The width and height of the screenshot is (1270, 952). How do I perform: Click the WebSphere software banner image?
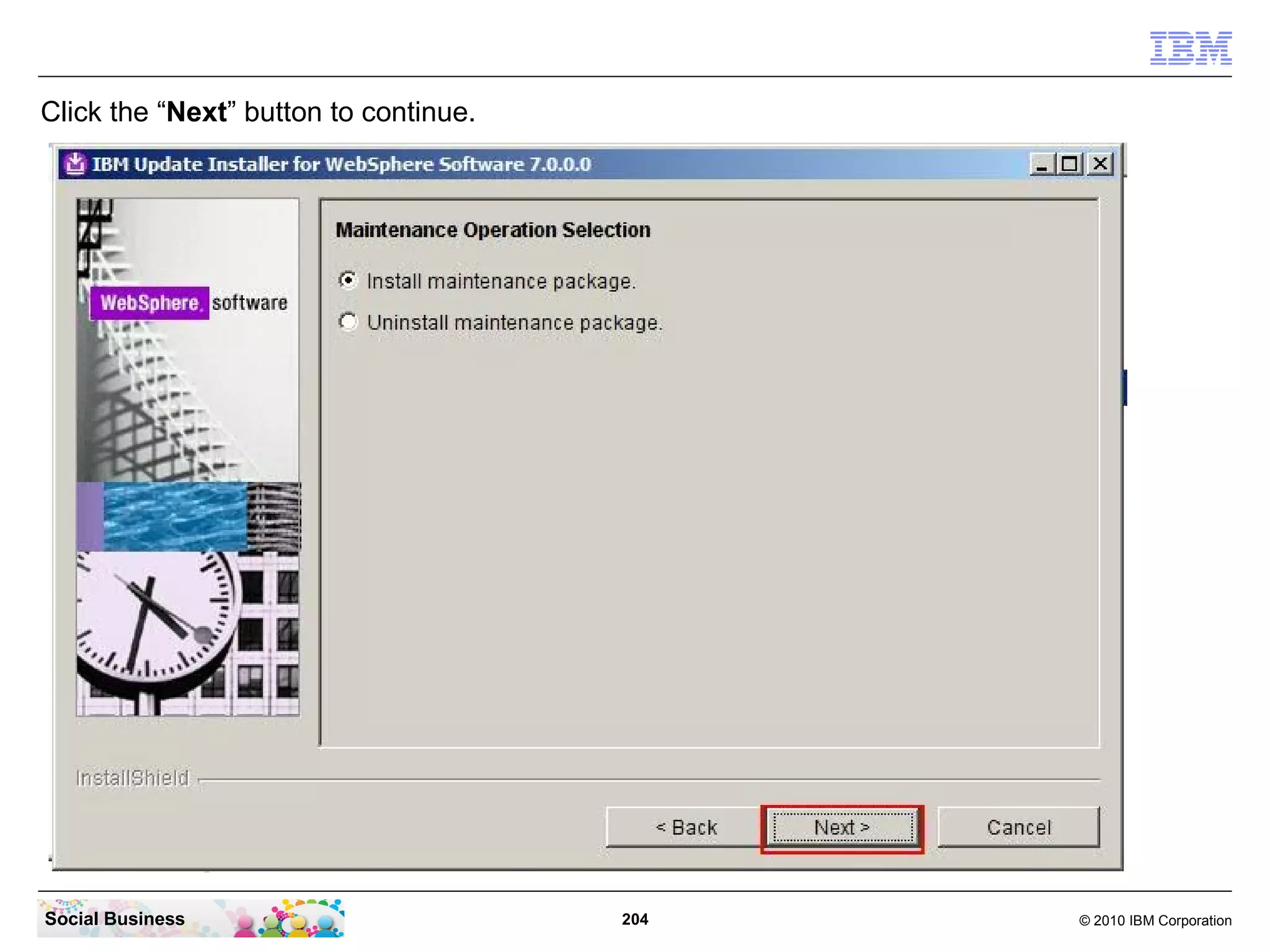188,457
